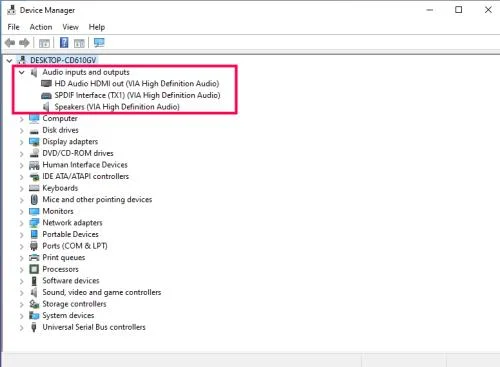Click the Network adapters icon
The width and height of the screenshot is (500, 367).
[x=34, y=223]
